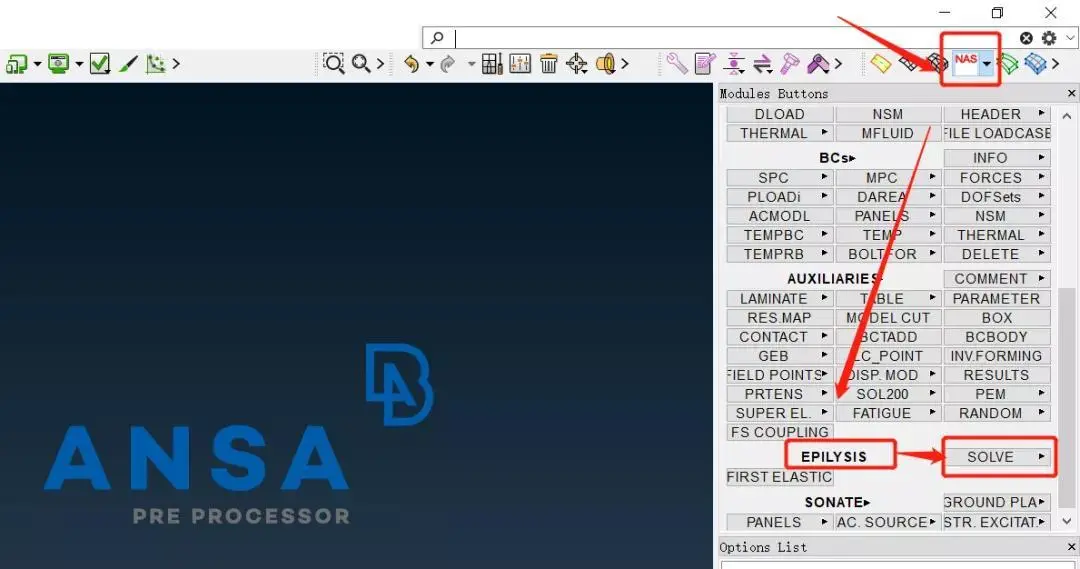Click the green points graph icon

[x=156, y=64]
